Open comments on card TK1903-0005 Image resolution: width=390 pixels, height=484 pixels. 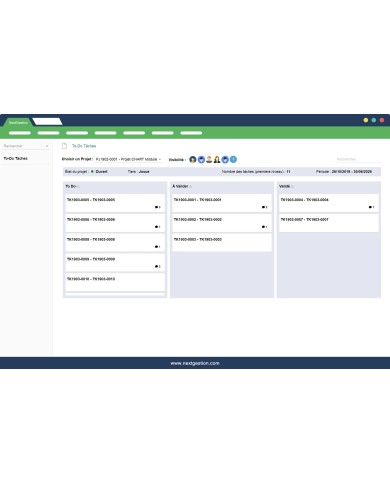(157, 207)
